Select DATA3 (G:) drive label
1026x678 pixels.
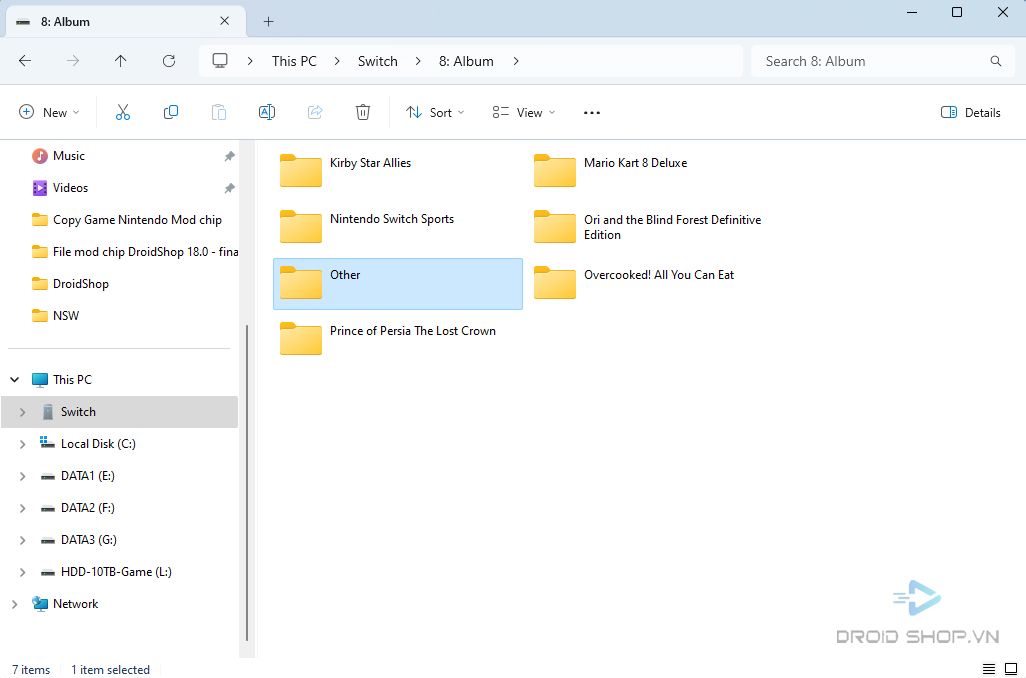89,540
